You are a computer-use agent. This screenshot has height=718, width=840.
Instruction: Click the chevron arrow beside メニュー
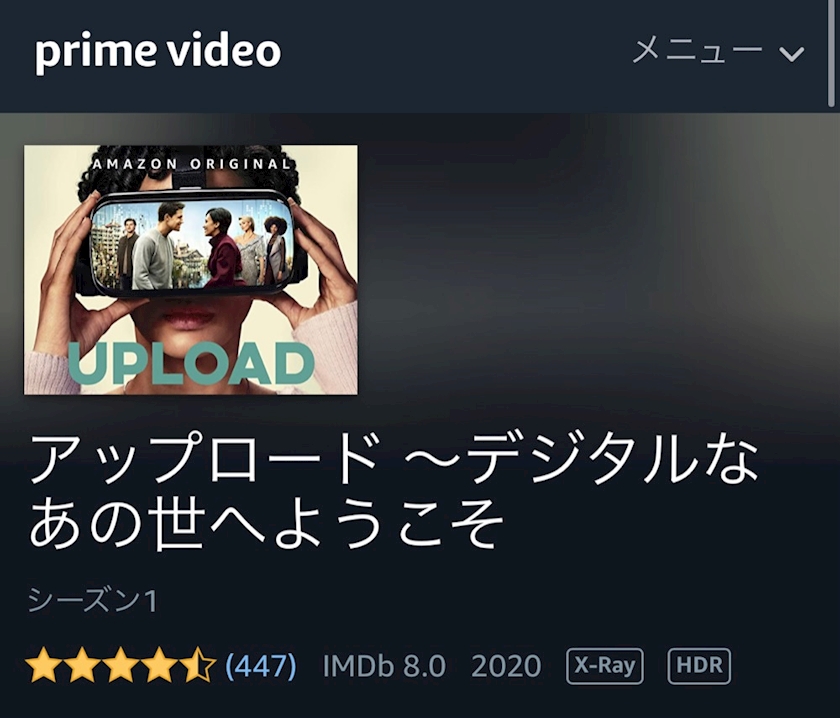[791, 54]
